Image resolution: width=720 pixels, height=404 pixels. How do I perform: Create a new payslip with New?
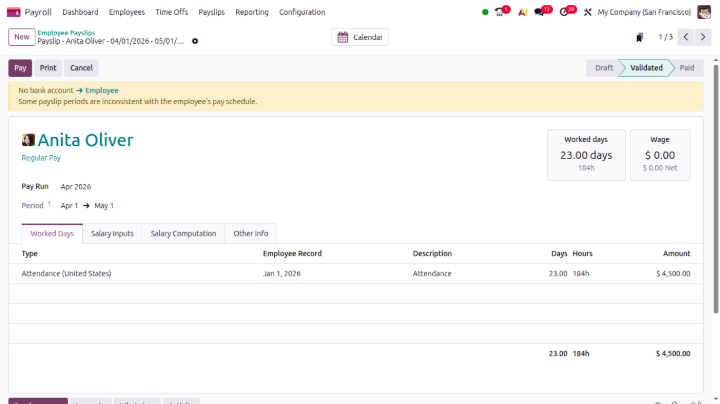coord(22,37)
